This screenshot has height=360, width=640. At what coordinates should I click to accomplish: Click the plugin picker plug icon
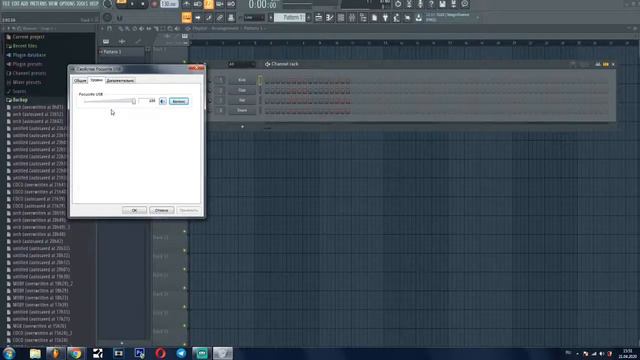pyautogui.click(x=385, y=18)
